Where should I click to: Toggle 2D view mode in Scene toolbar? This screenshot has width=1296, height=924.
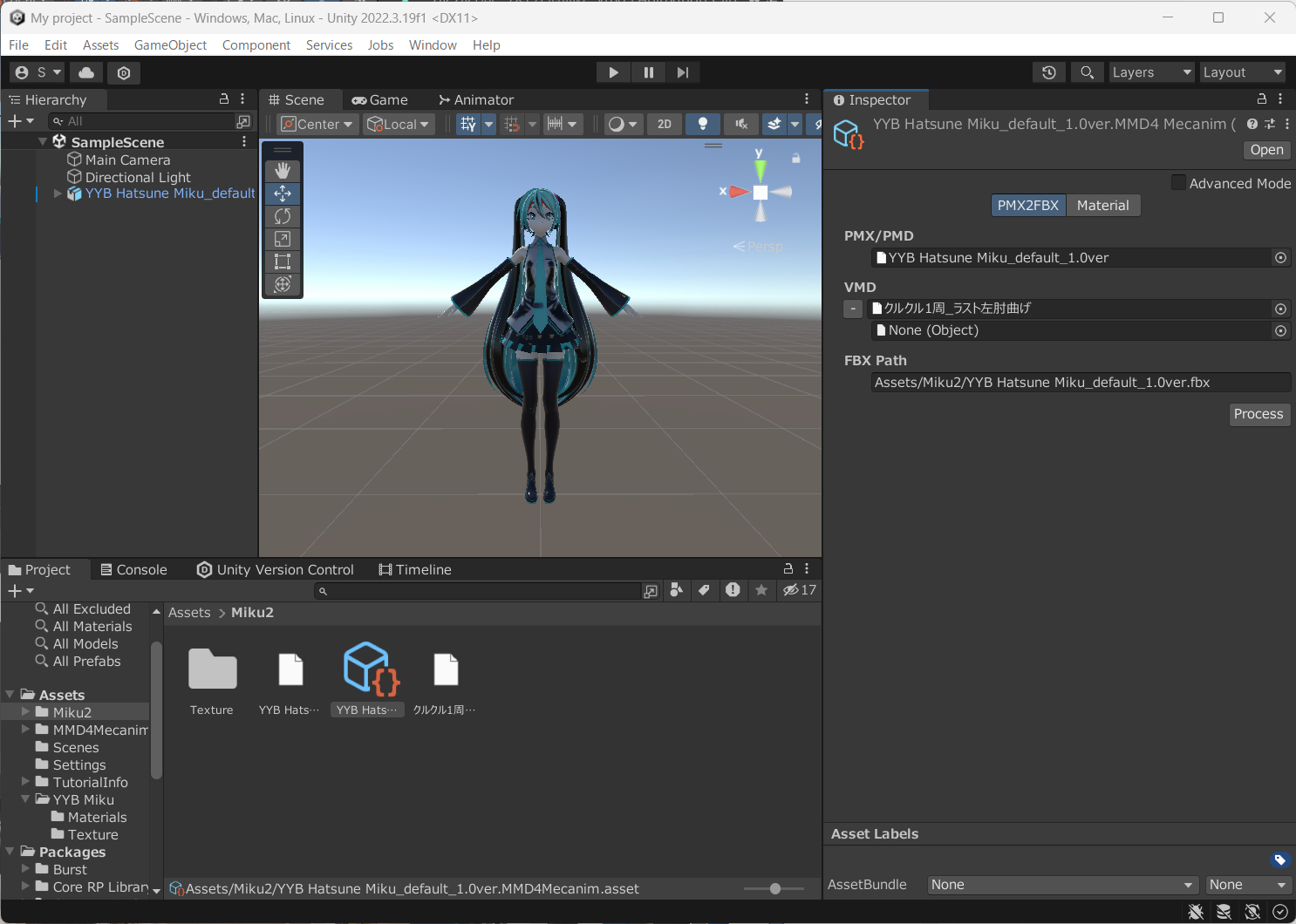(x=663, y=124)
